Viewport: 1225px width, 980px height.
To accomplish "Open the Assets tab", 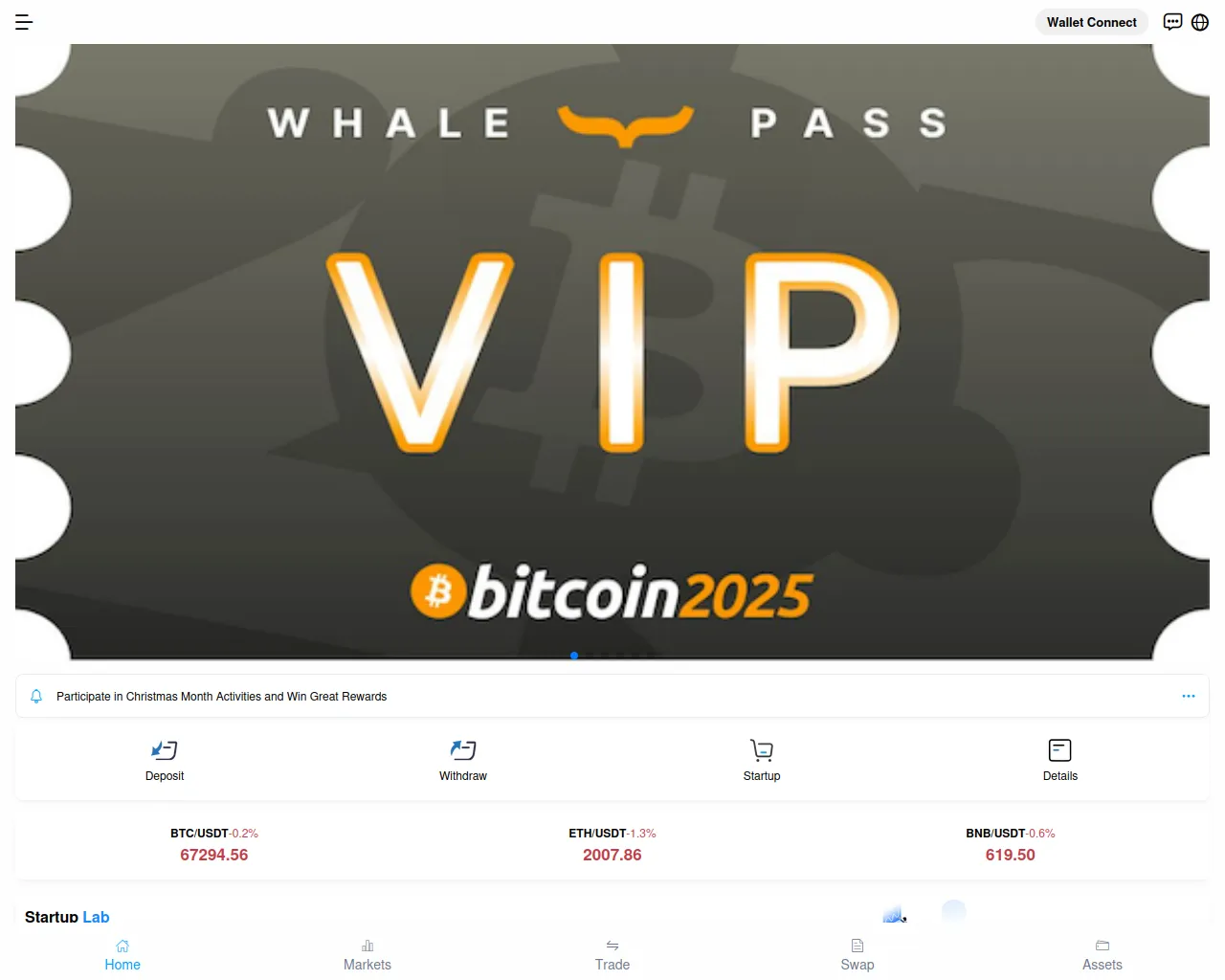I will [x=1102, y=955].
